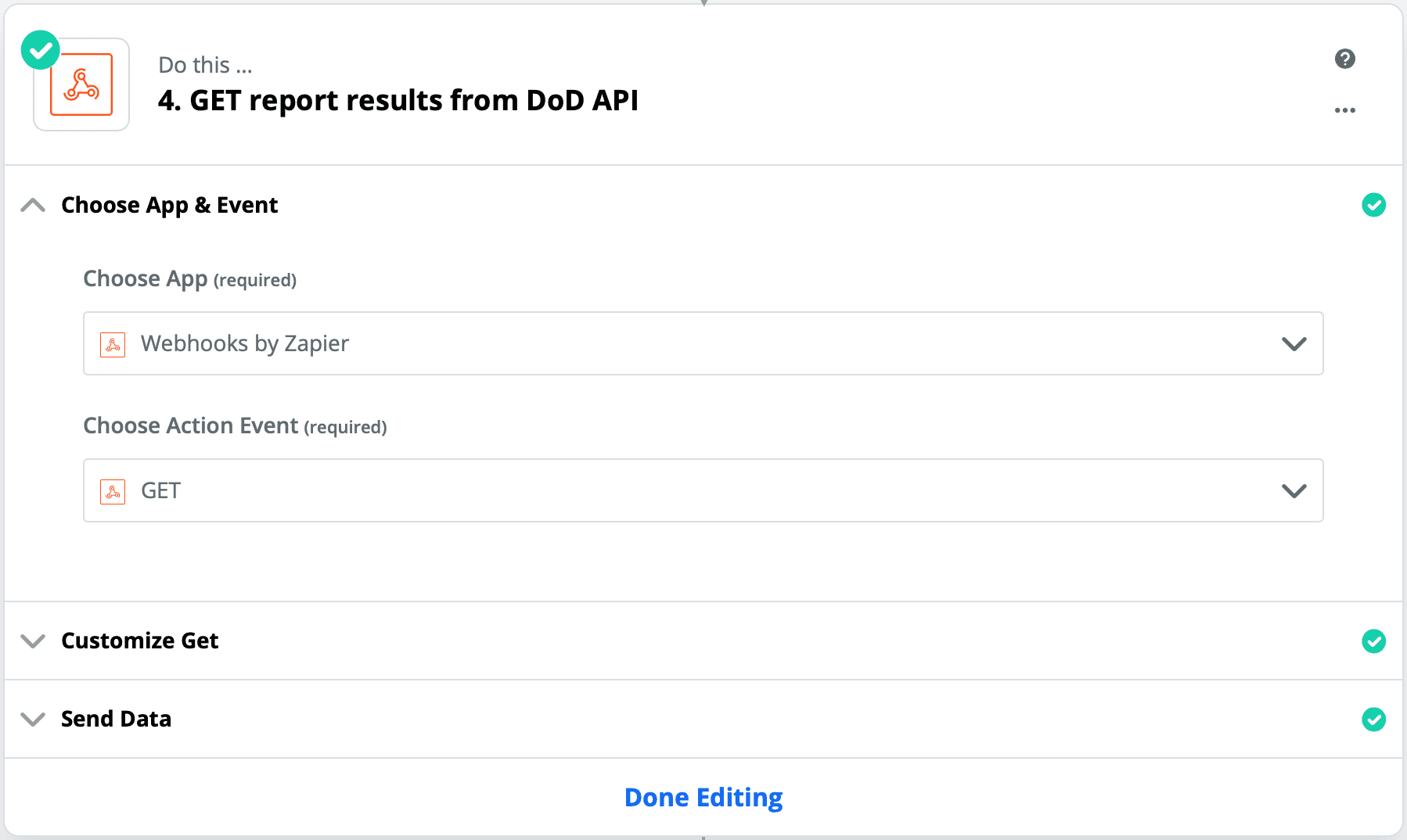Screen dimensions: 1407x840
Task: Click the green check badge on Choose App & Event
Action: (x=1374, y=205)
